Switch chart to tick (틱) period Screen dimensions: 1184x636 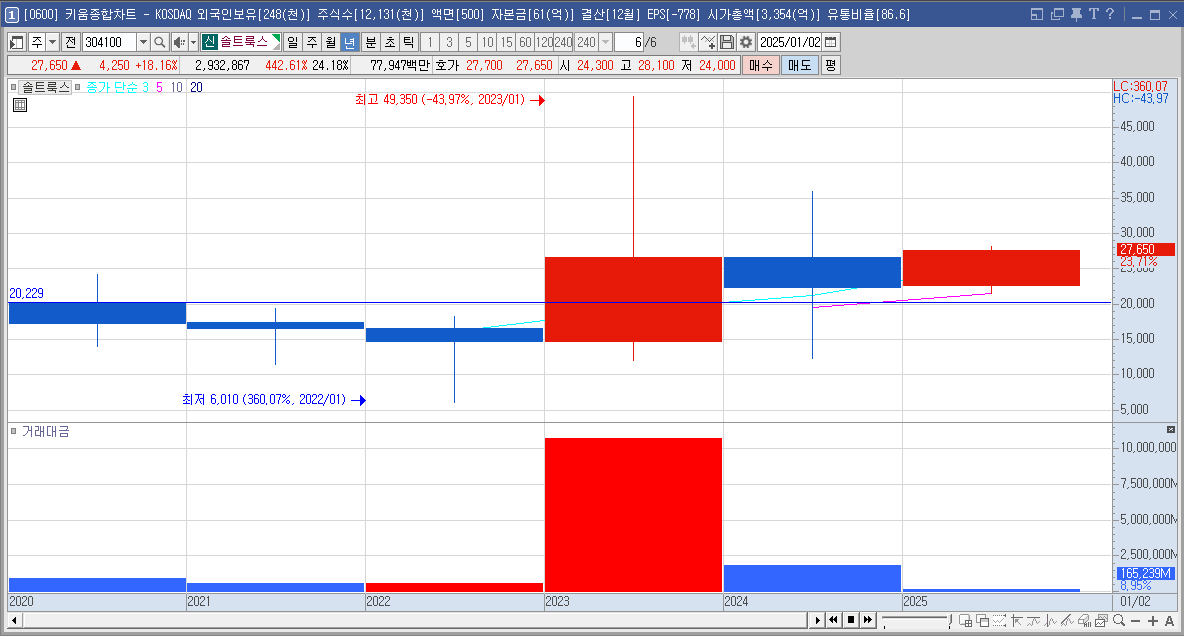pos(408,42)
